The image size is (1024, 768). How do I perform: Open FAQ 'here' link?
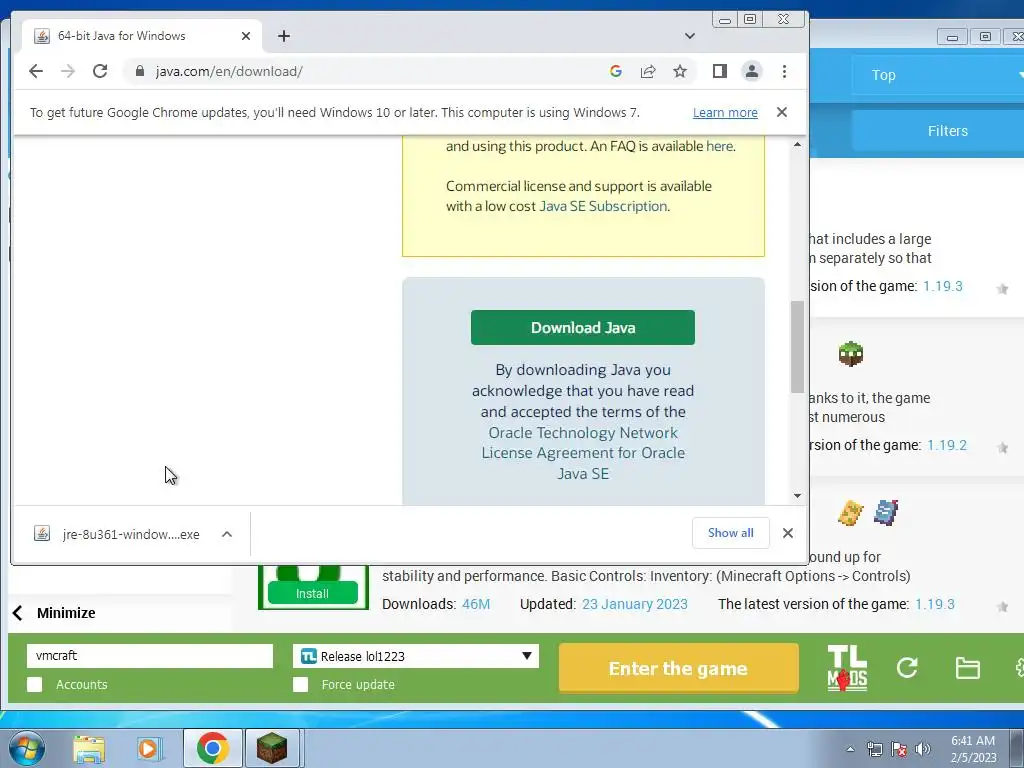(719, 146)
